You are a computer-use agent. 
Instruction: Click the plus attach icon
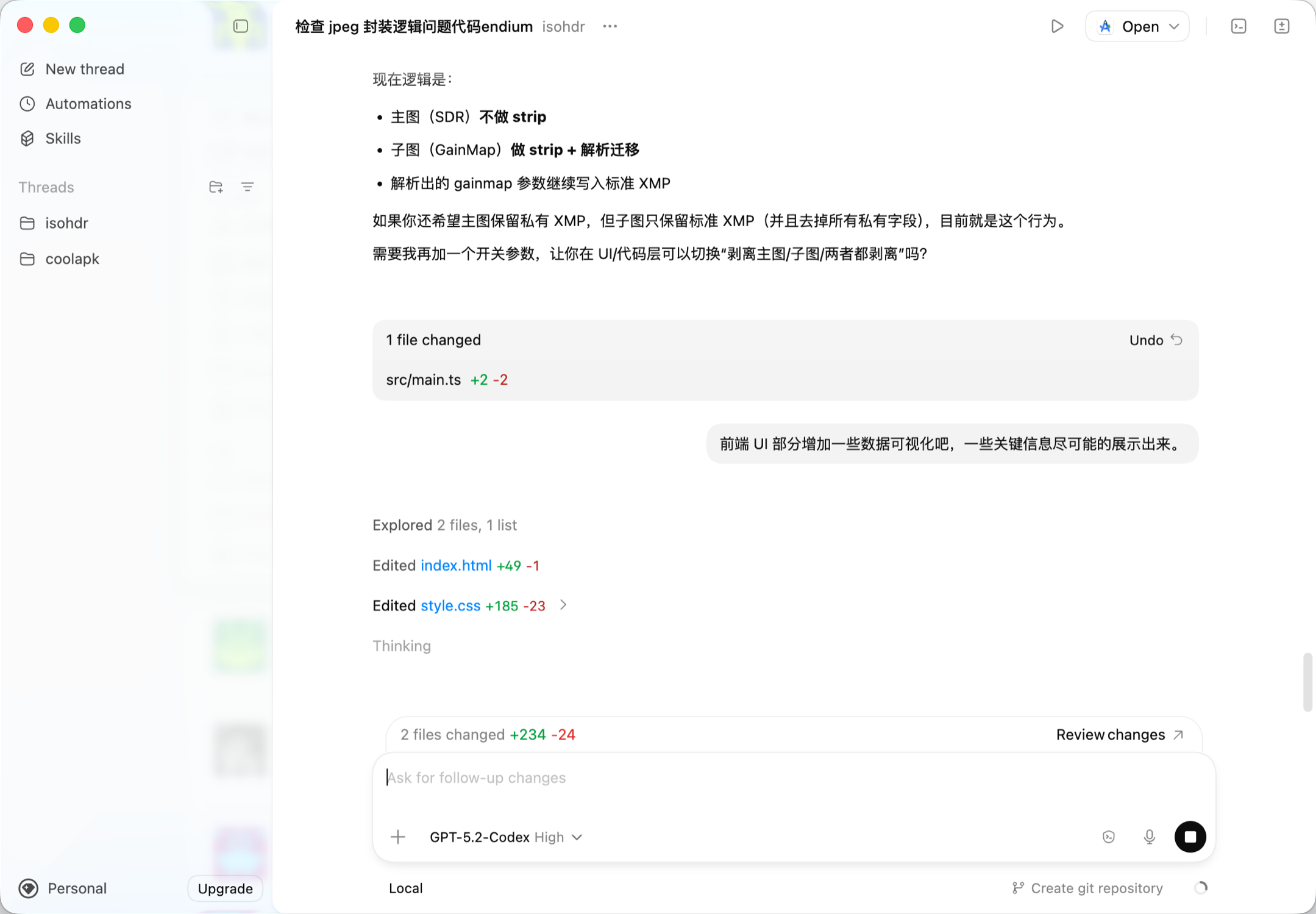click(398, 837)
